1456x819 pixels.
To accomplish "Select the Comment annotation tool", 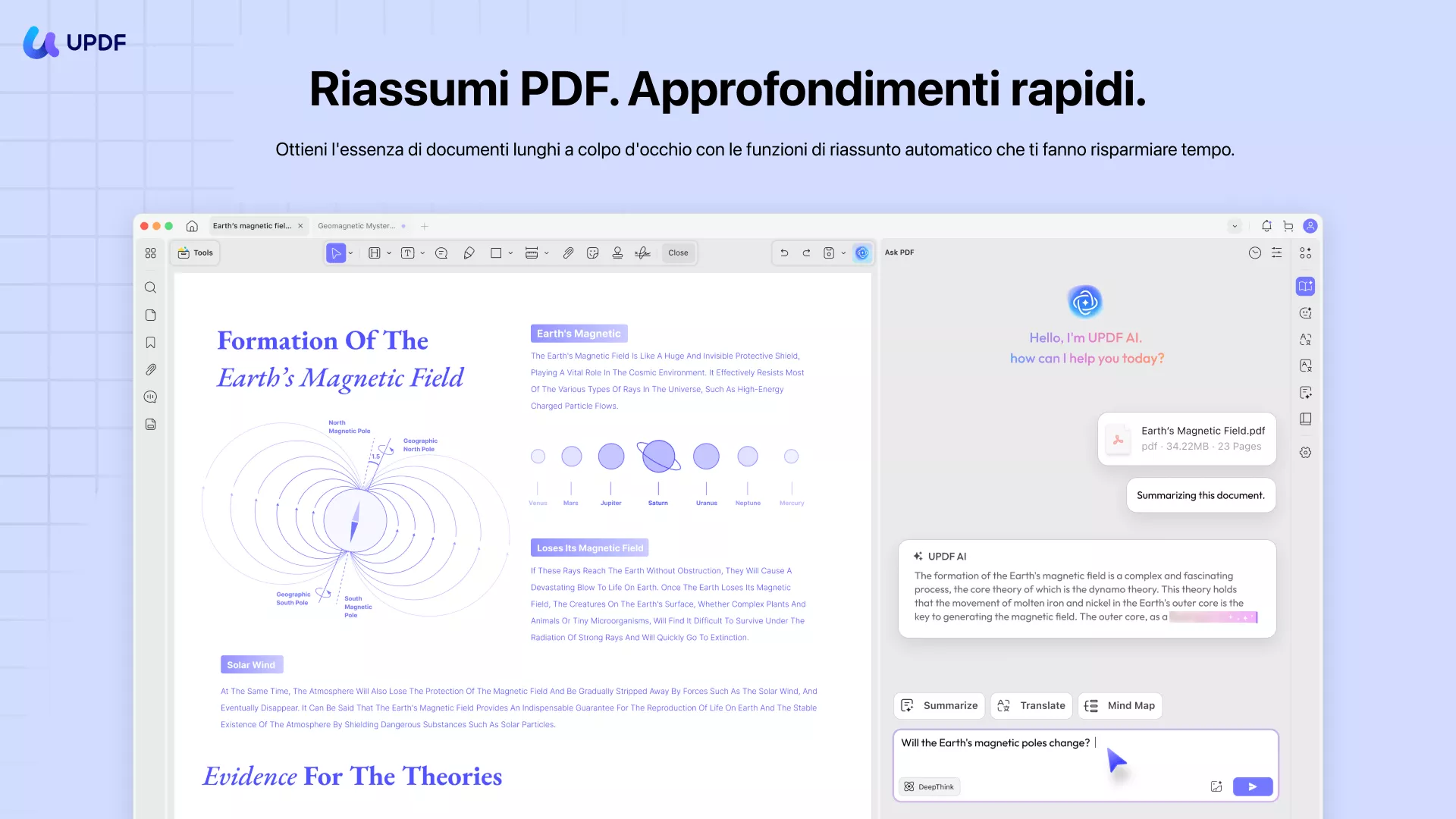I will pos(441,253).
